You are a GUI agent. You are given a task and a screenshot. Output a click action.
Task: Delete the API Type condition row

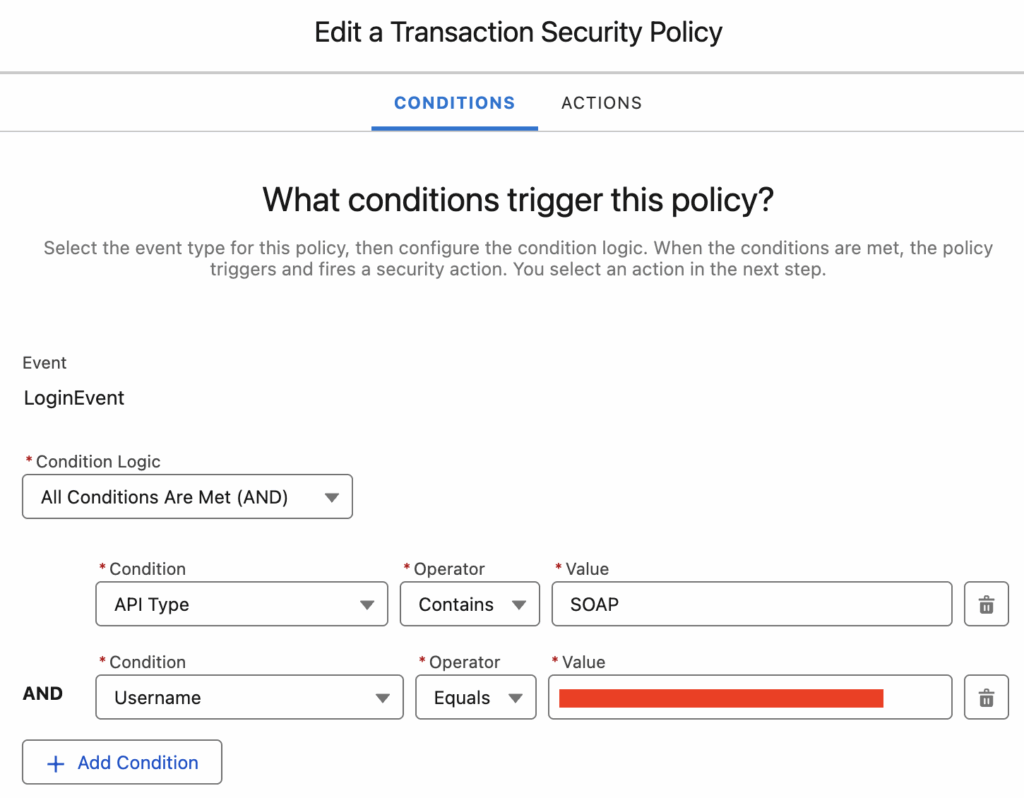pyautogui.click(x=986, y=605)
